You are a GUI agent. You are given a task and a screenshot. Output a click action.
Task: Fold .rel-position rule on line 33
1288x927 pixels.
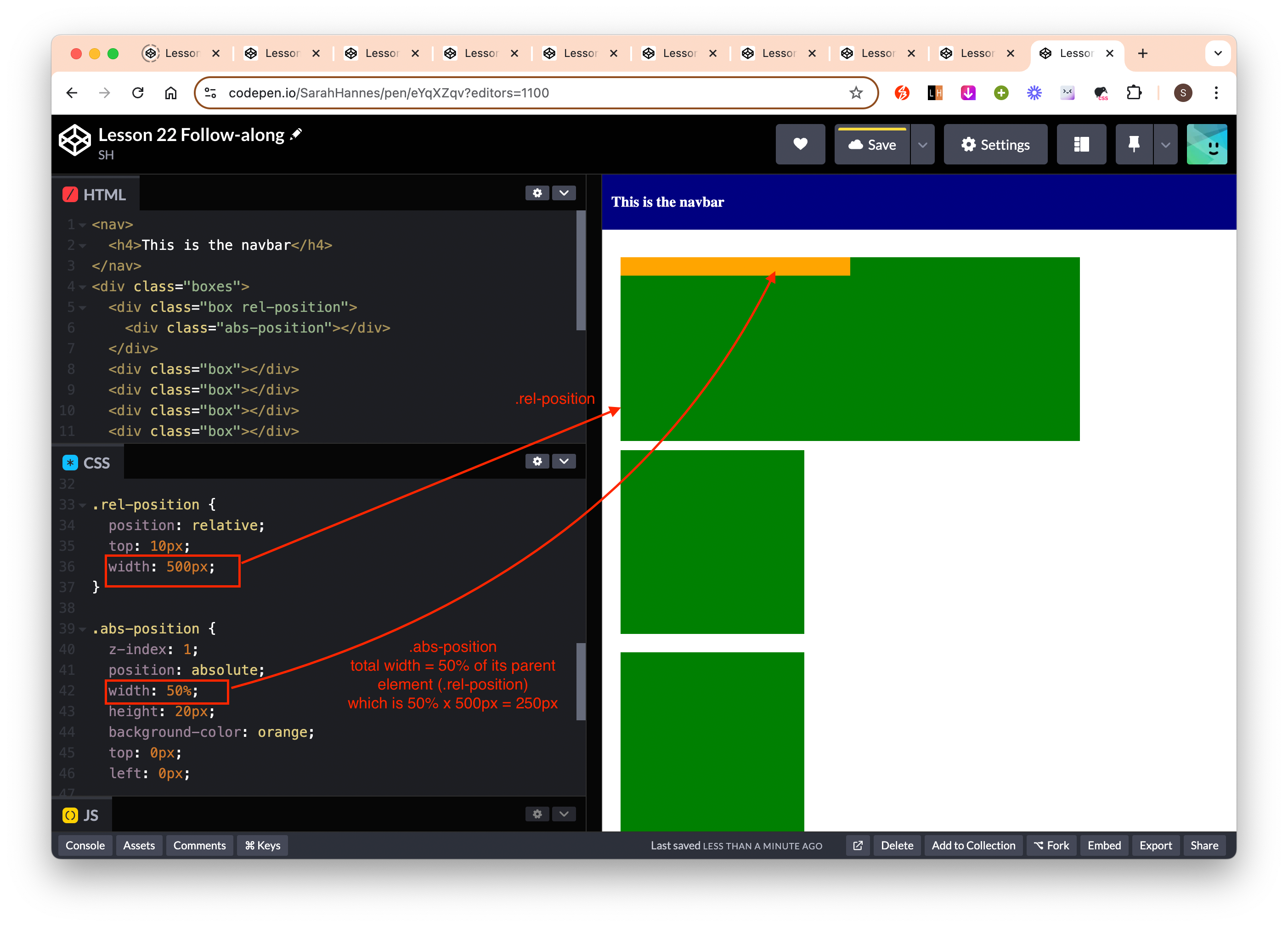(83, 505)
